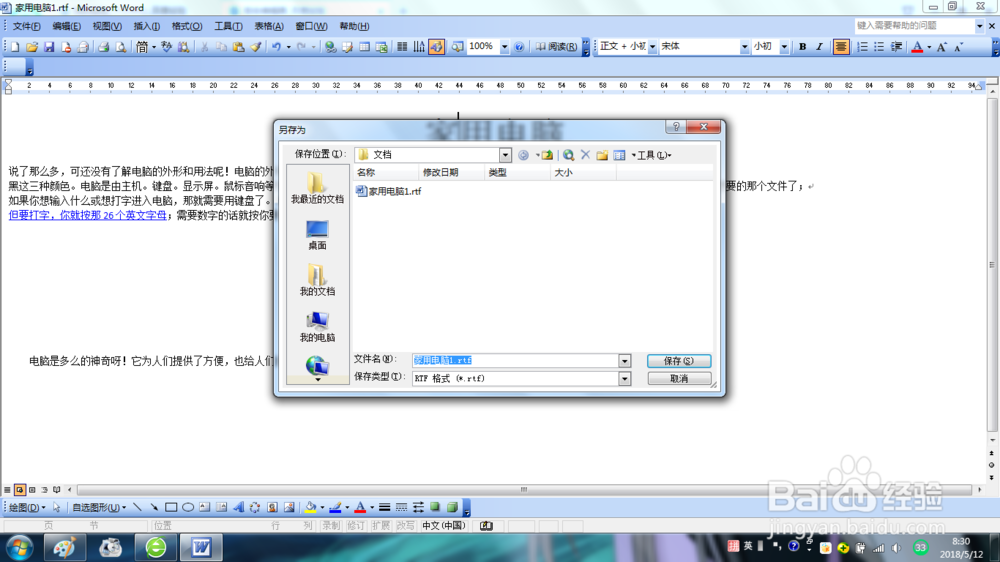Open the 自选图形 AutoShapes dropdown
The image size is (1000, 562).
(x=99, y=508)
